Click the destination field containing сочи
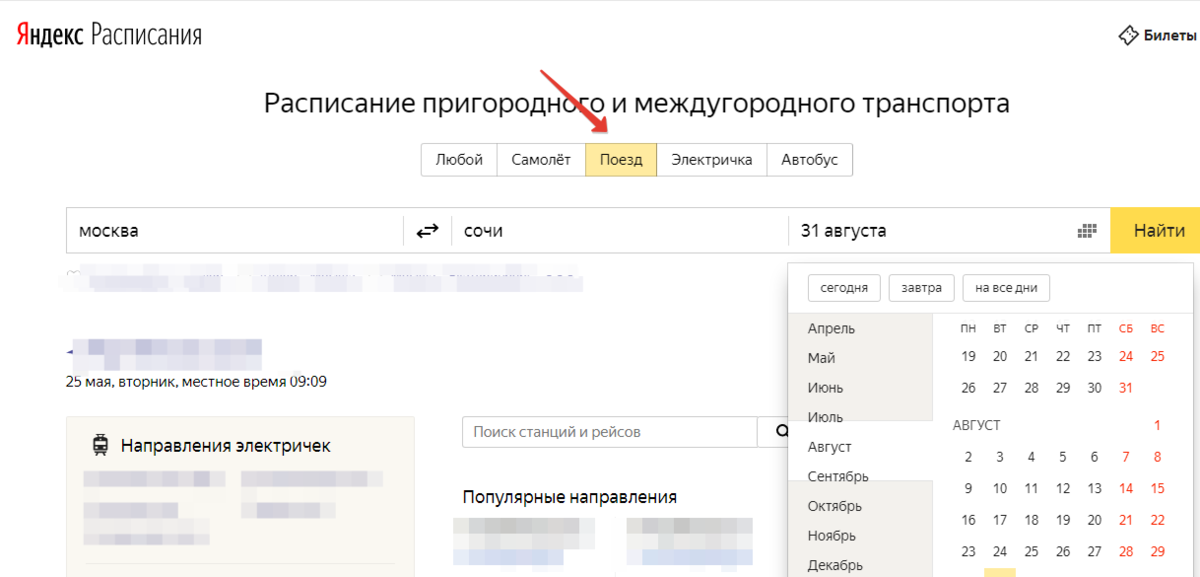The image size is (1200, 577). [x=620, y=231]
